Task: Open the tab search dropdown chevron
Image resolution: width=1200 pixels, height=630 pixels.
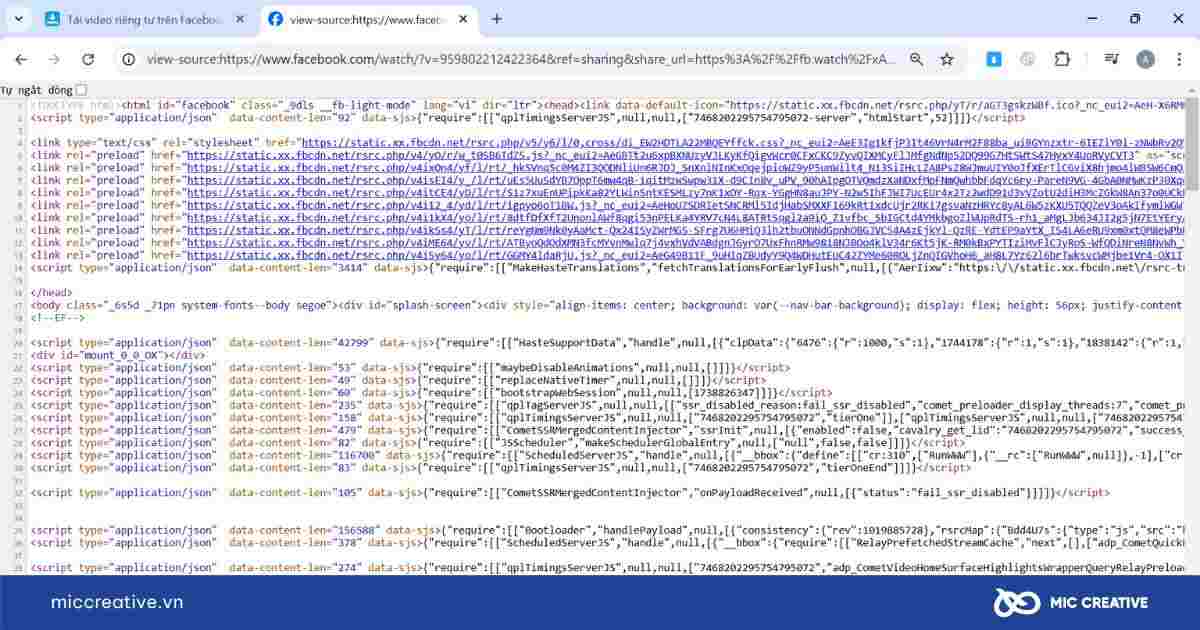Action: 20,19
